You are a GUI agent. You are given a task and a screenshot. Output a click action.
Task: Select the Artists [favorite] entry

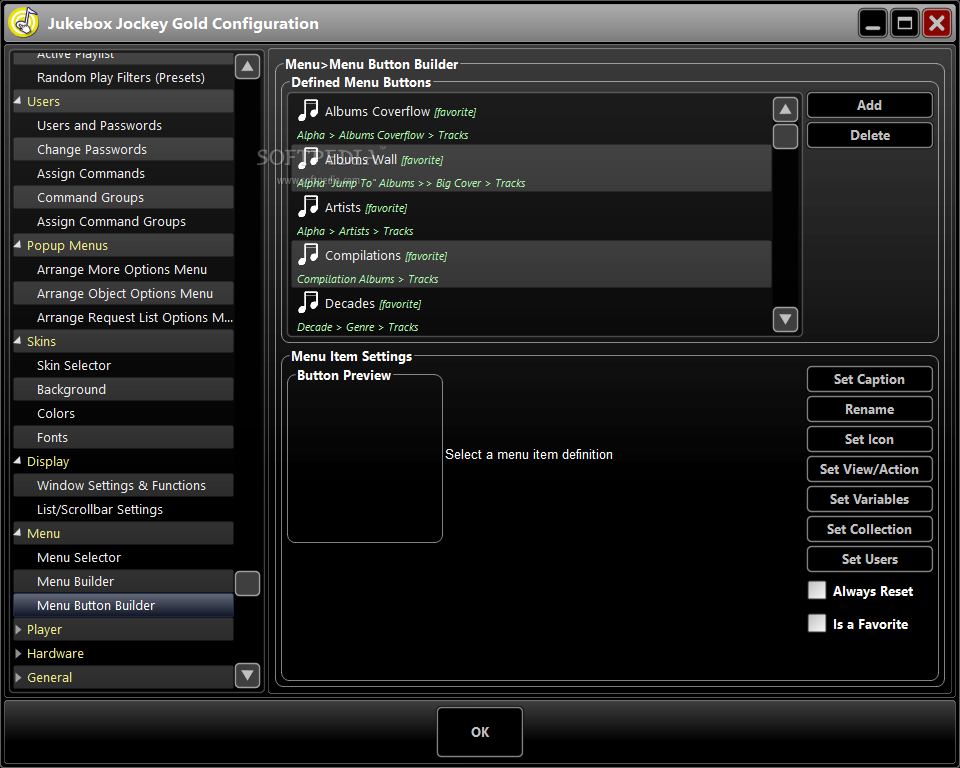point(531,216)
